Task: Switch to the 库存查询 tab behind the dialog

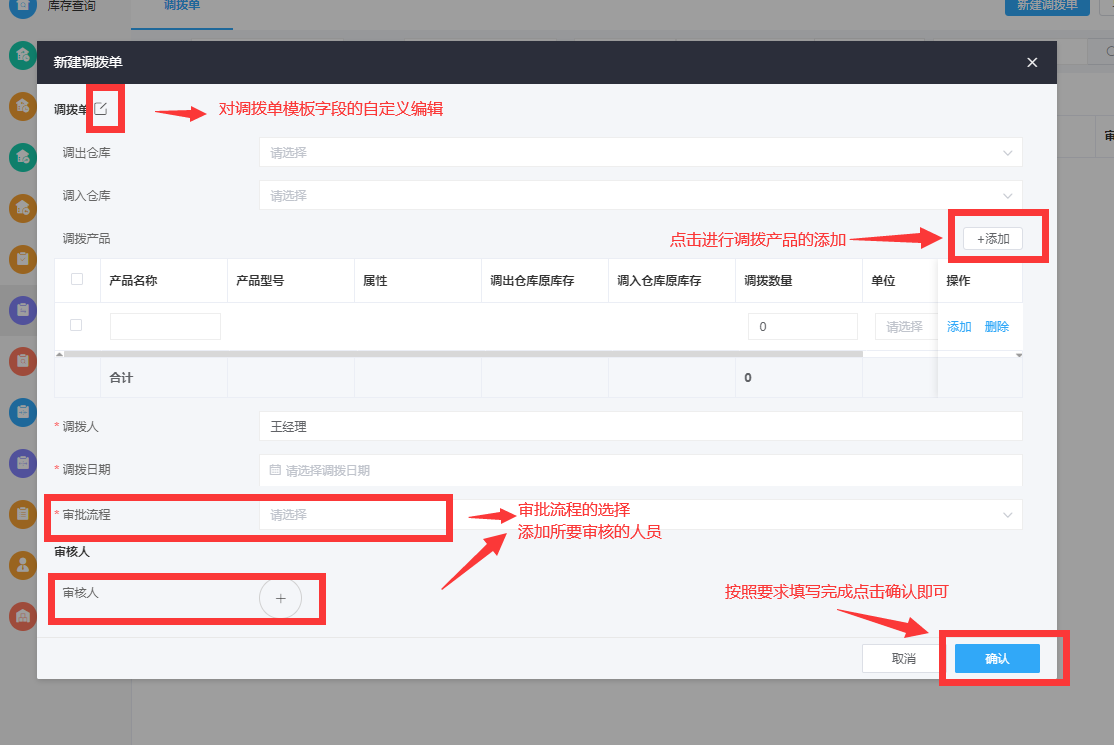Action: coord(71,6)
